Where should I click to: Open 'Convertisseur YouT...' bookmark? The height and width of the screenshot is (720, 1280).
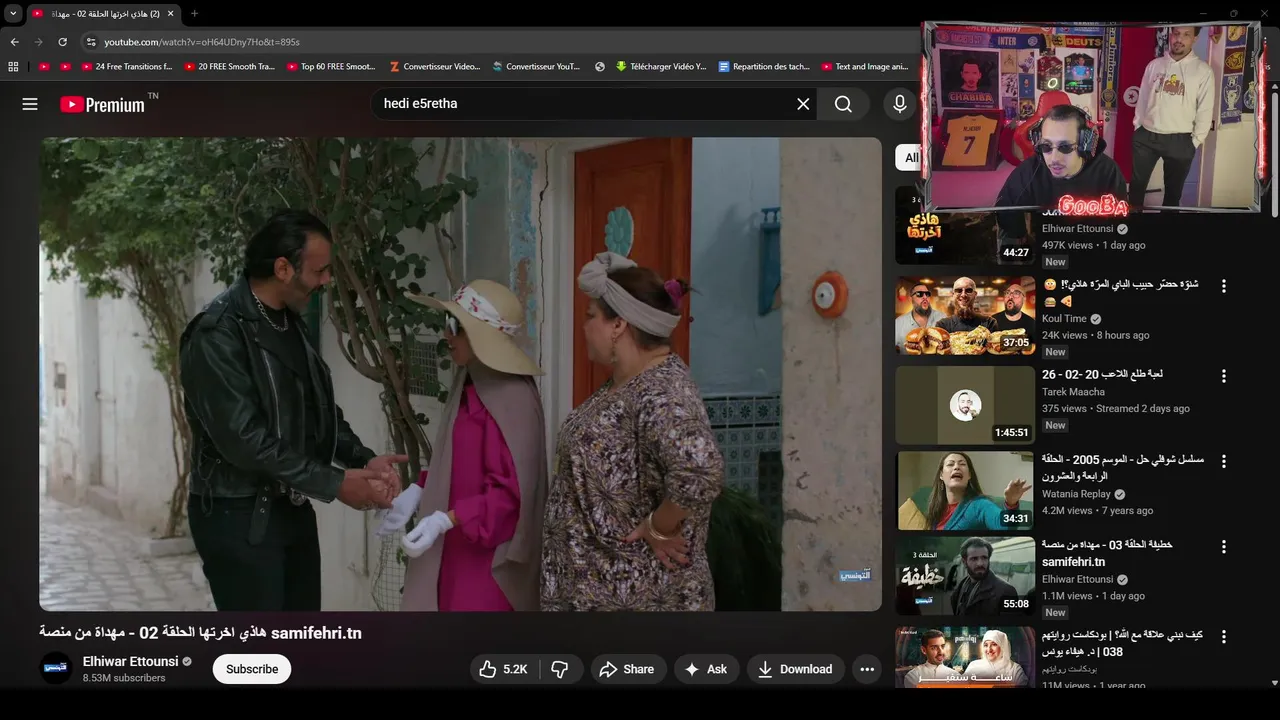tap(536, 67)
